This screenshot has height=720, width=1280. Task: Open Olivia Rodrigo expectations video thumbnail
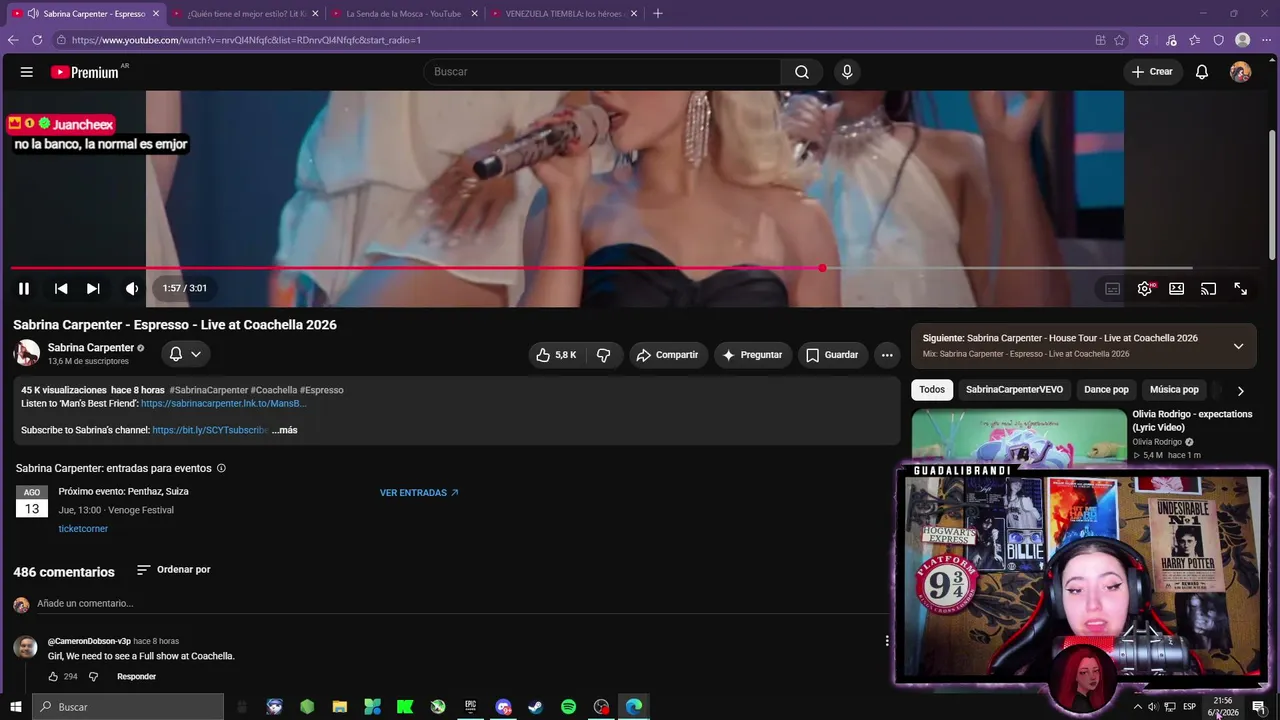click(1019, 438)
